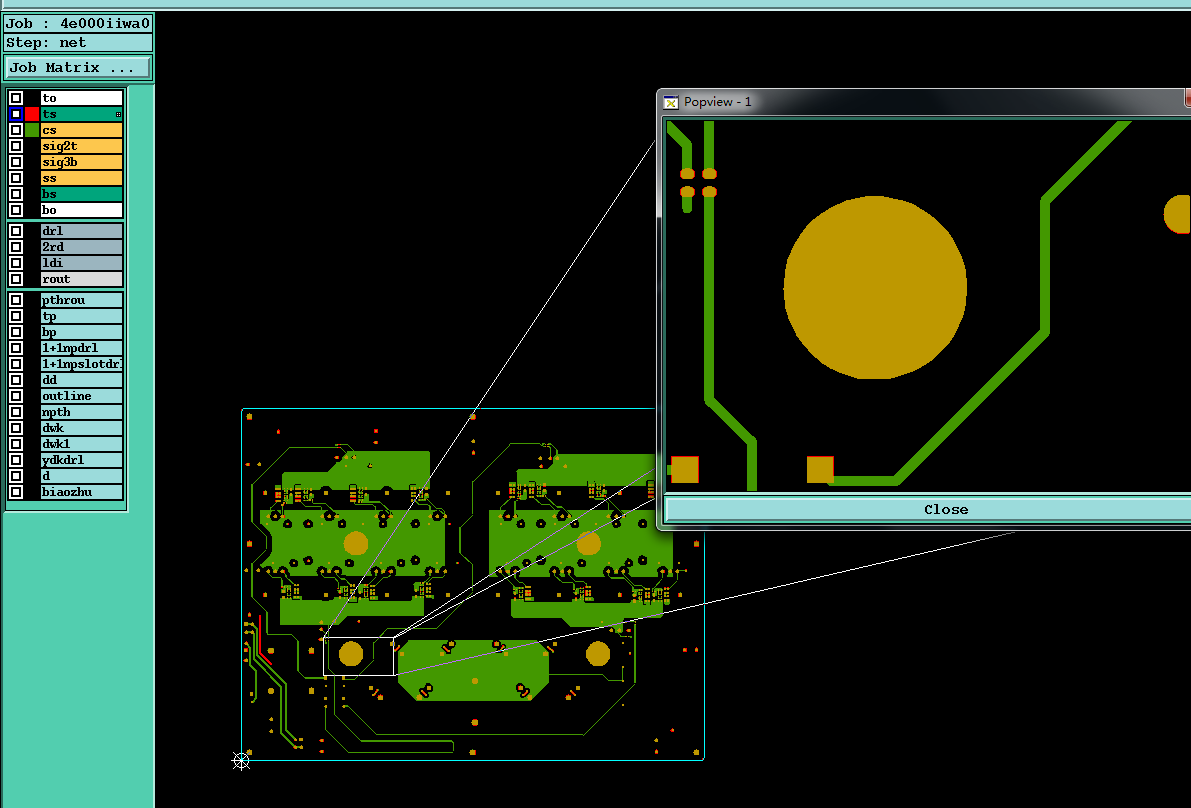Image resolution: width=1191 pixels, height=808 pixels.
Task: Select the layer named to
Action: click(81, 98)
